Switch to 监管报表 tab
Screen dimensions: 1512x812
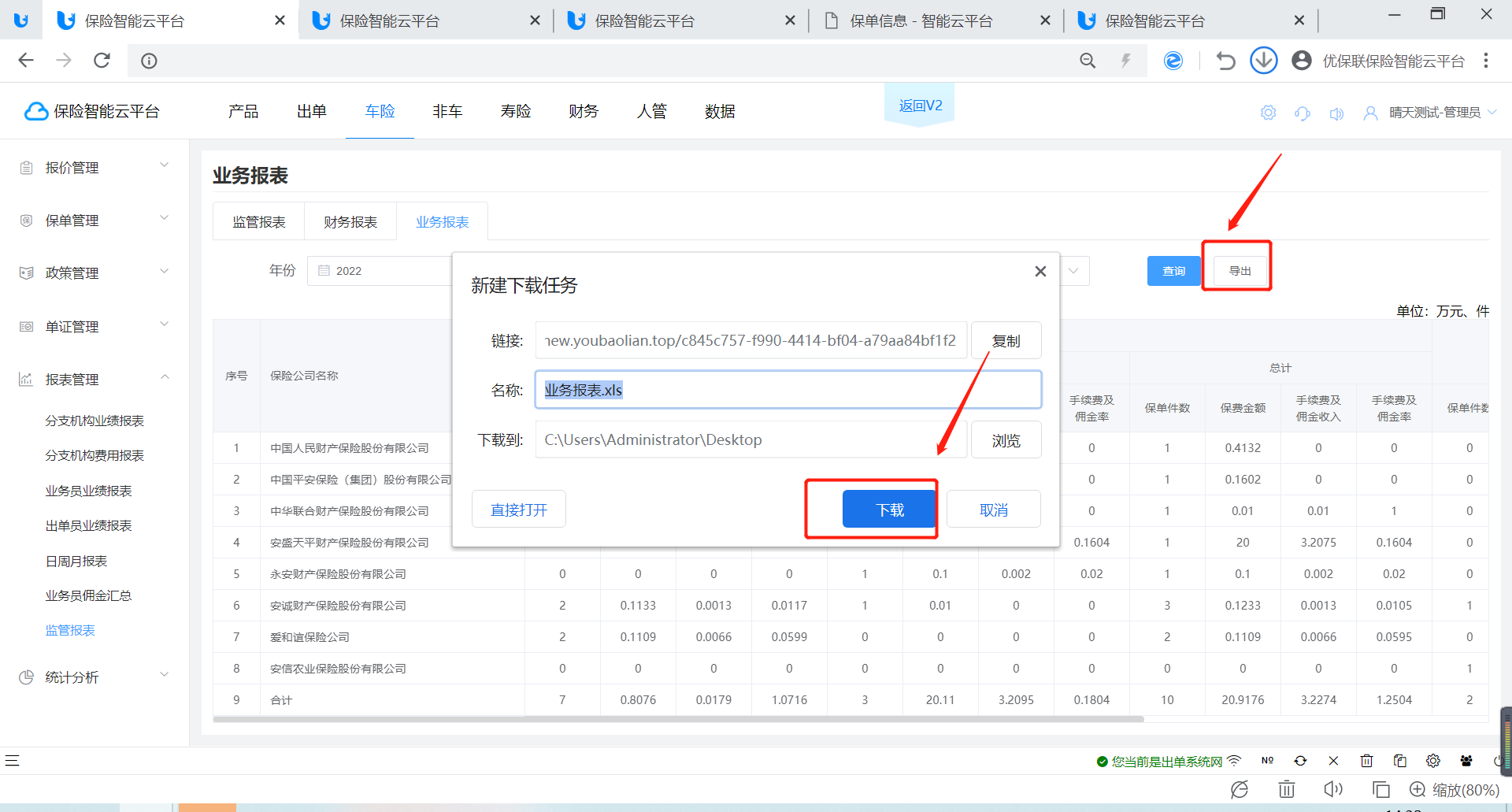click(259, 222)
